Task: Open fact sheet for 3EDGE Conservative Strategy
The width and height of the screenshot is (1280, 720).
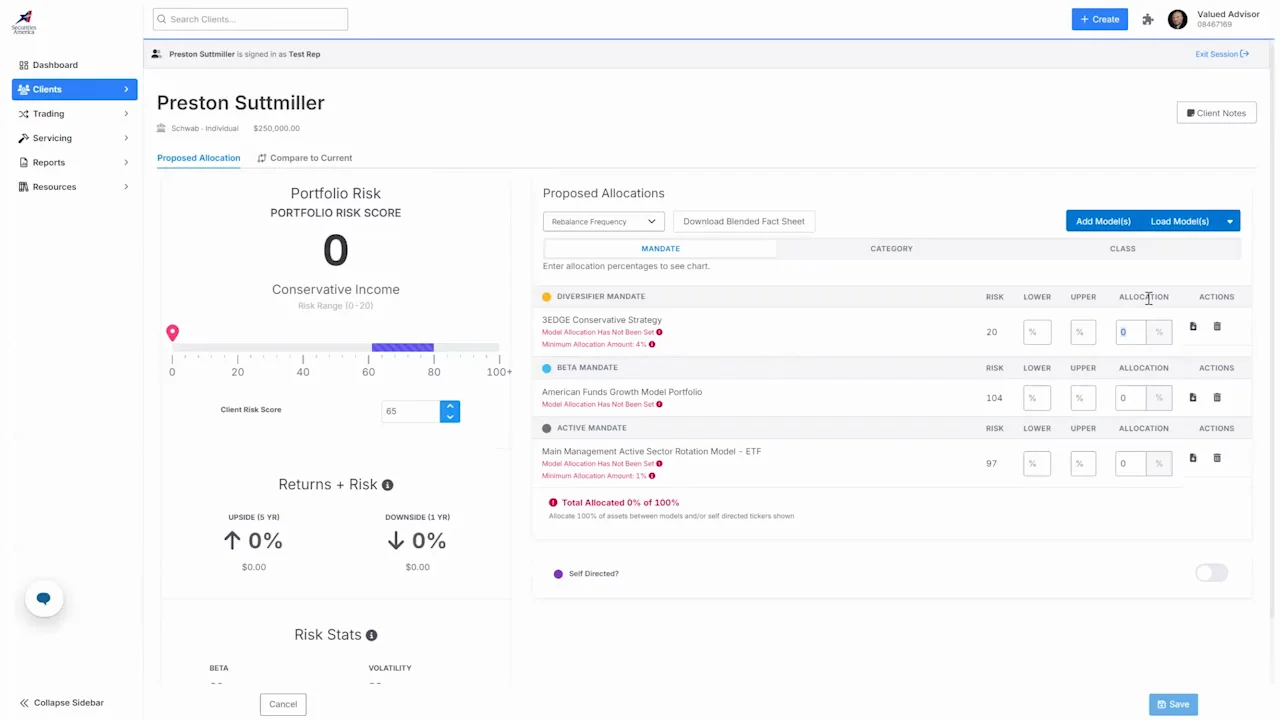Action: pyautogui.click(x=1192, y=327)
